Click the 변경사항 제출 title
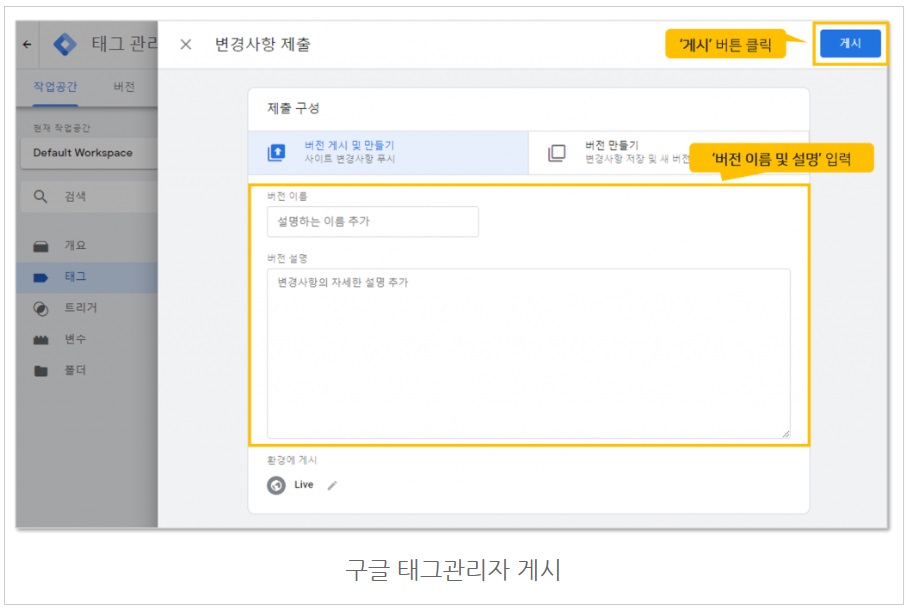909x612 pixels. click(x=263, y=45)
